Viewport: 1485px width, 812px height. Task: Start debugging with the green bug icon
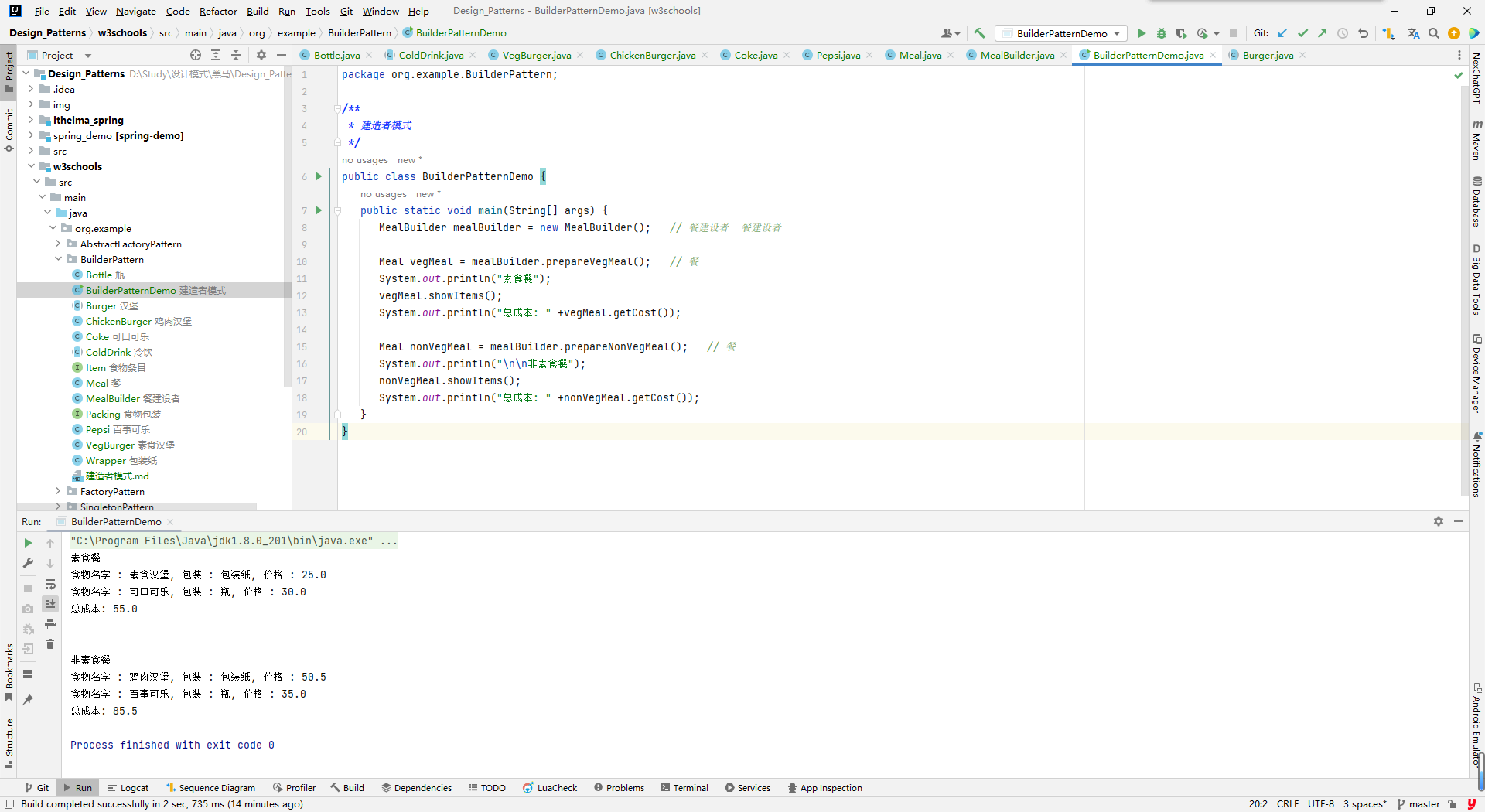pyautogui.click(x=1161, y=33)
